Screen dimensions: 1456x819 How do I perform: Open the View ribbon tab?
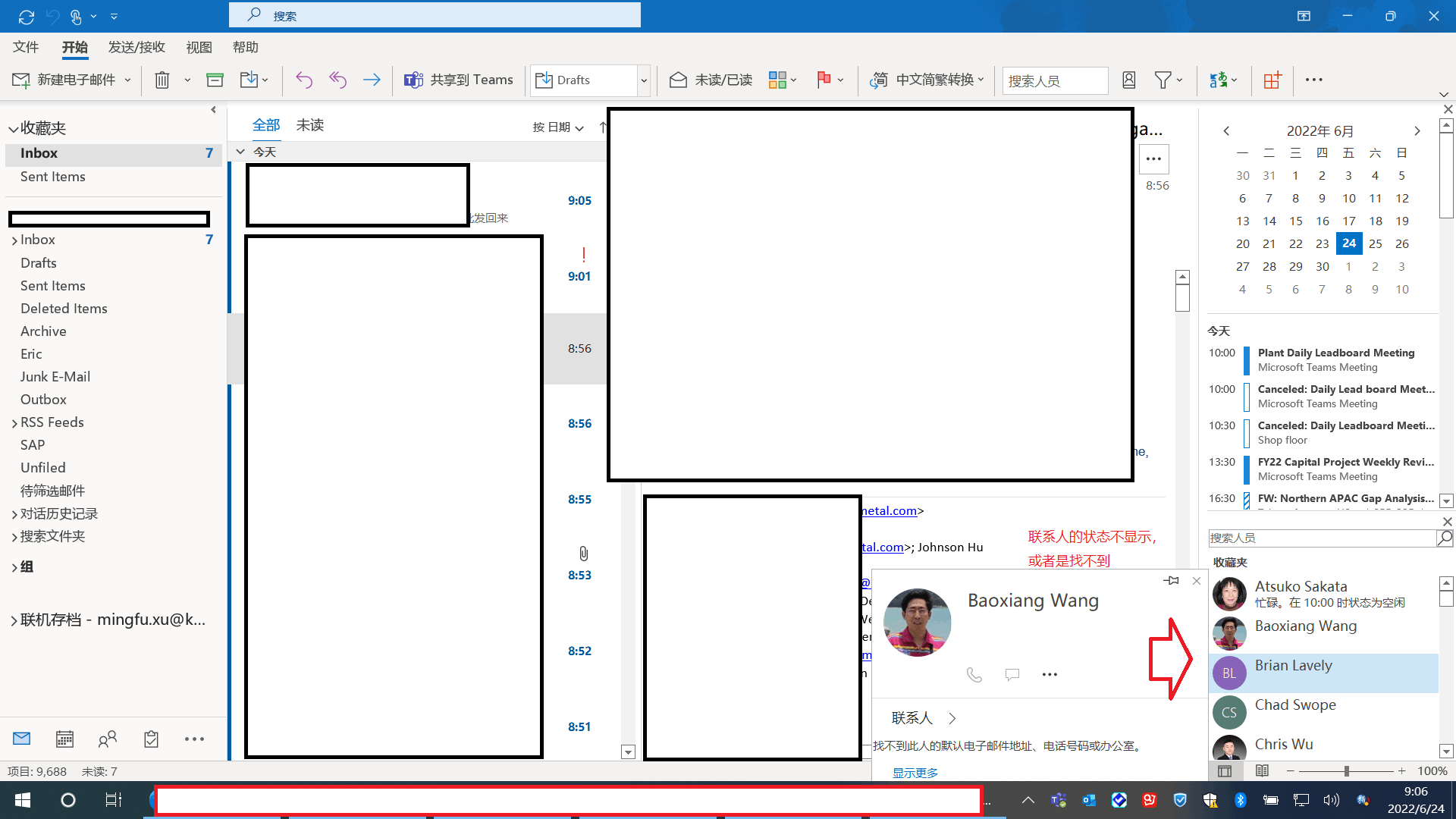pos(199,47)
